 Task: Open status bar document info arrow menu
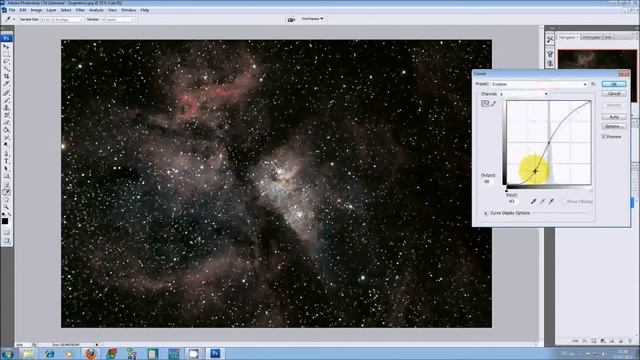(x=97, y=344)
